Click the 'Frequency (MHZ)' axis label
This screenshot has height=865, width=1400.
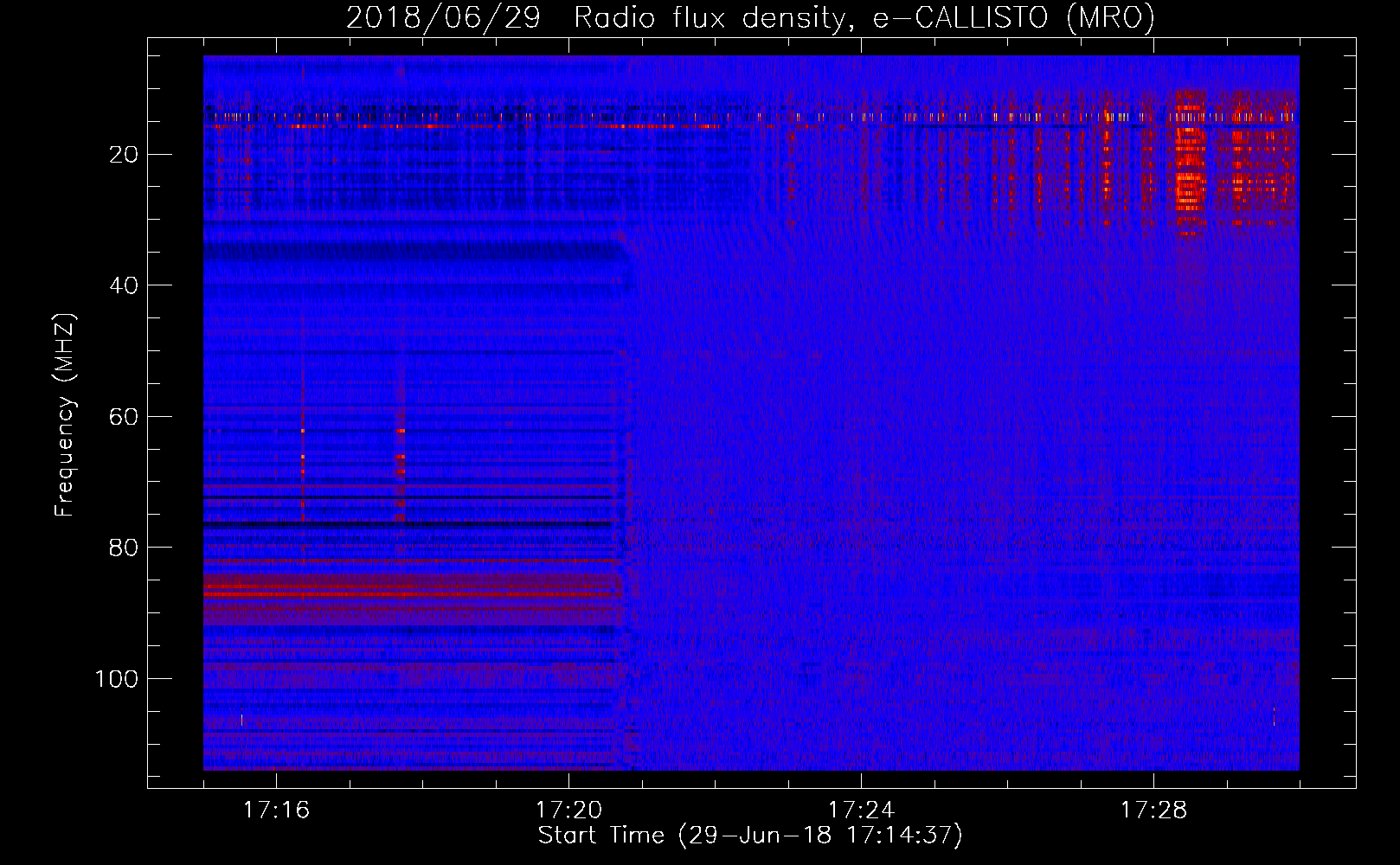[65, 415]
